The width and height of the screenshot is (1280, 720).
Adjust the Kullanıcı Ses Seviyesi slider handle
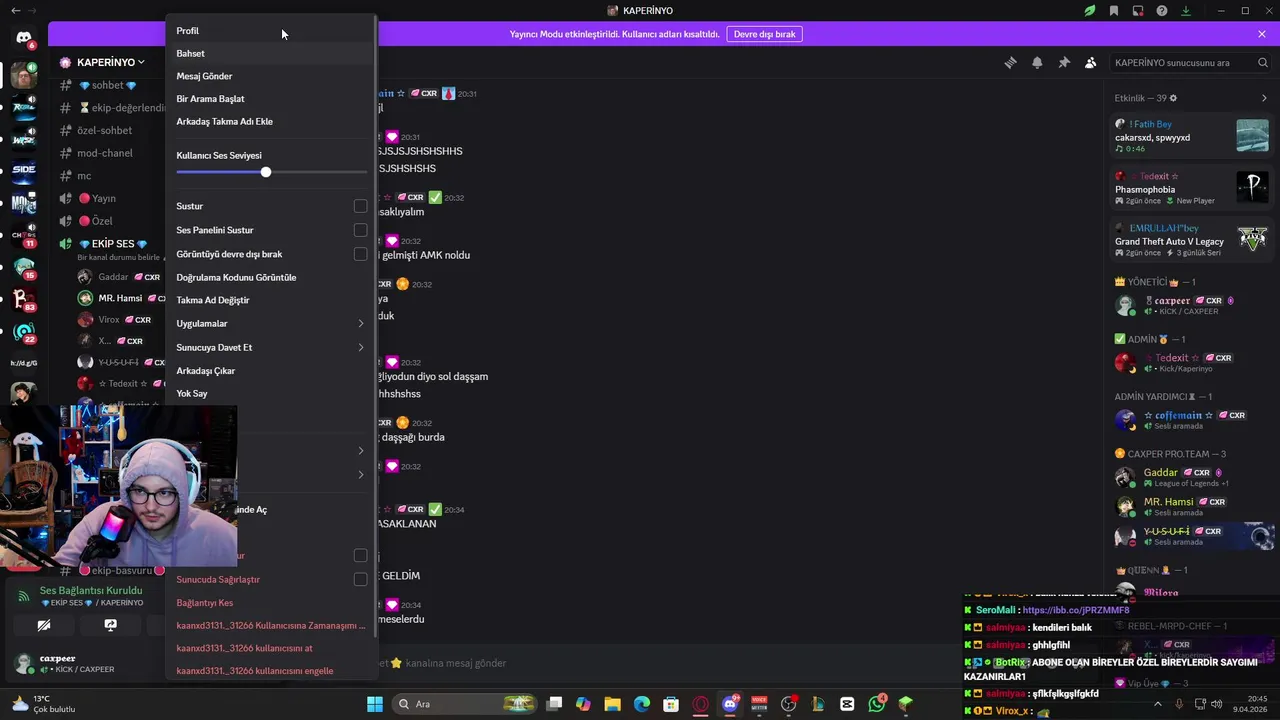(x=266, y=172)
